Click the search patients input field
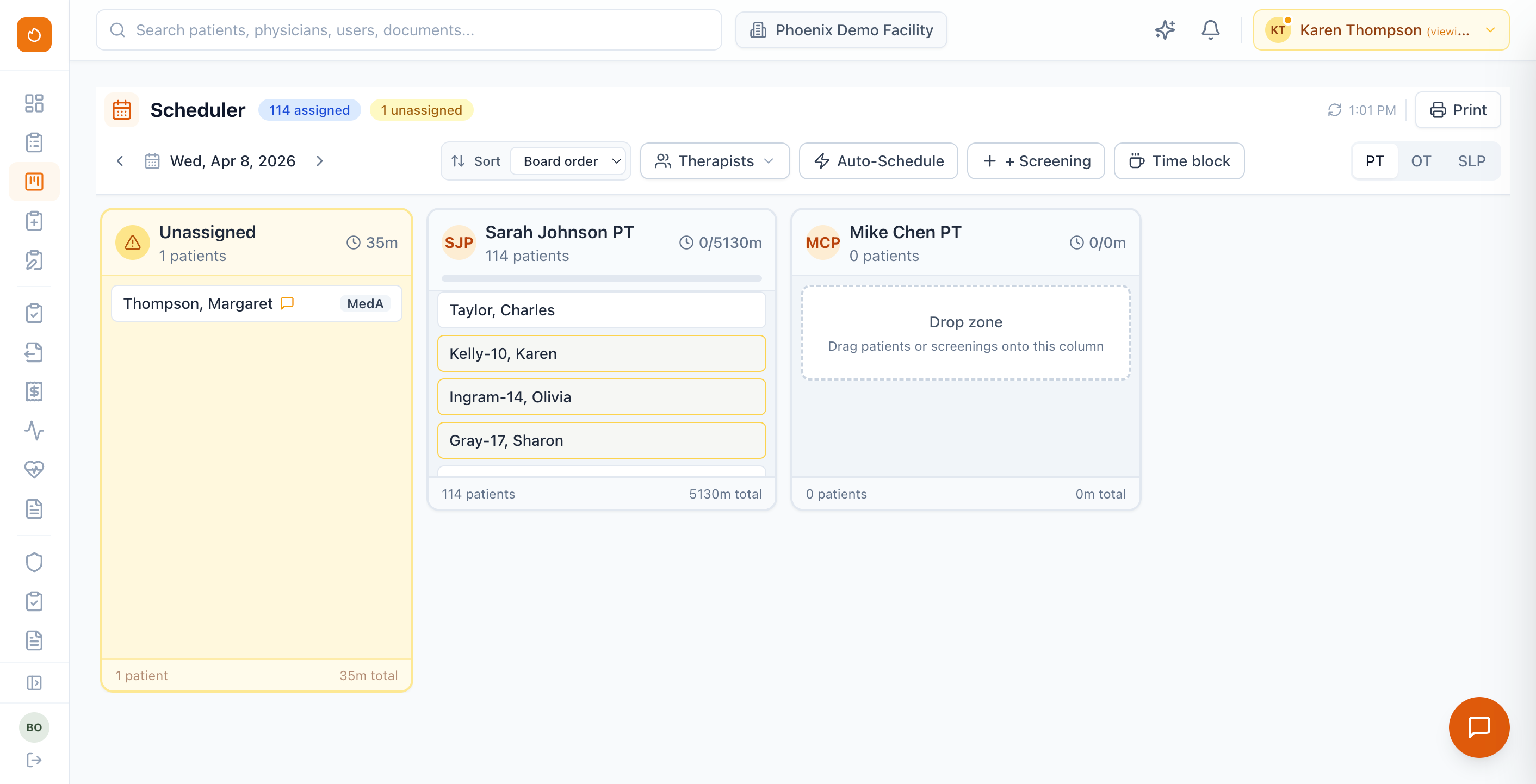1536x784 pixels. [x=409, y=30]
